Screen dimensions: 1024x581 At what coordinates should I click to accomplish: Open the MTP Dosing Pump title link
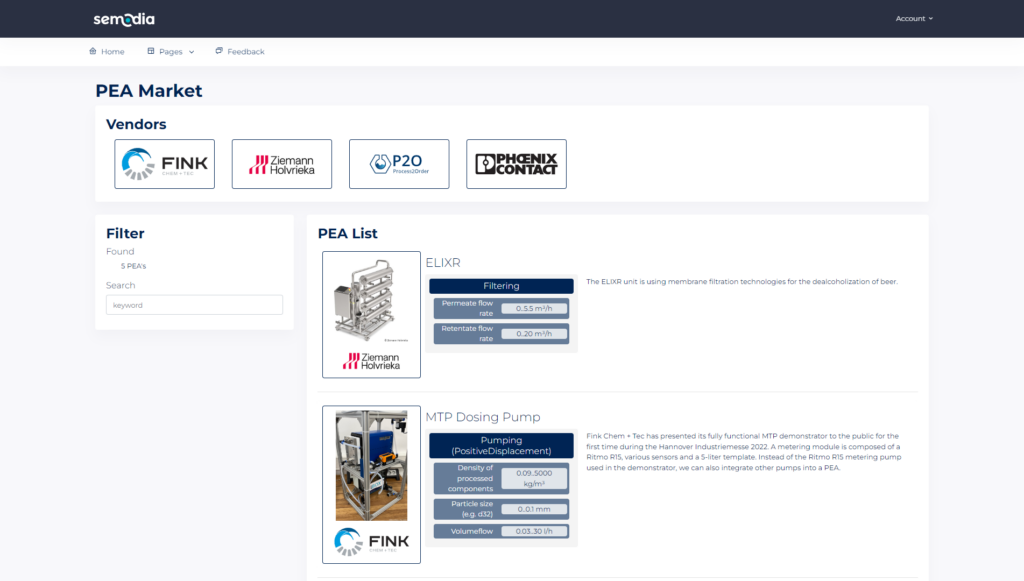click(483, 417)
